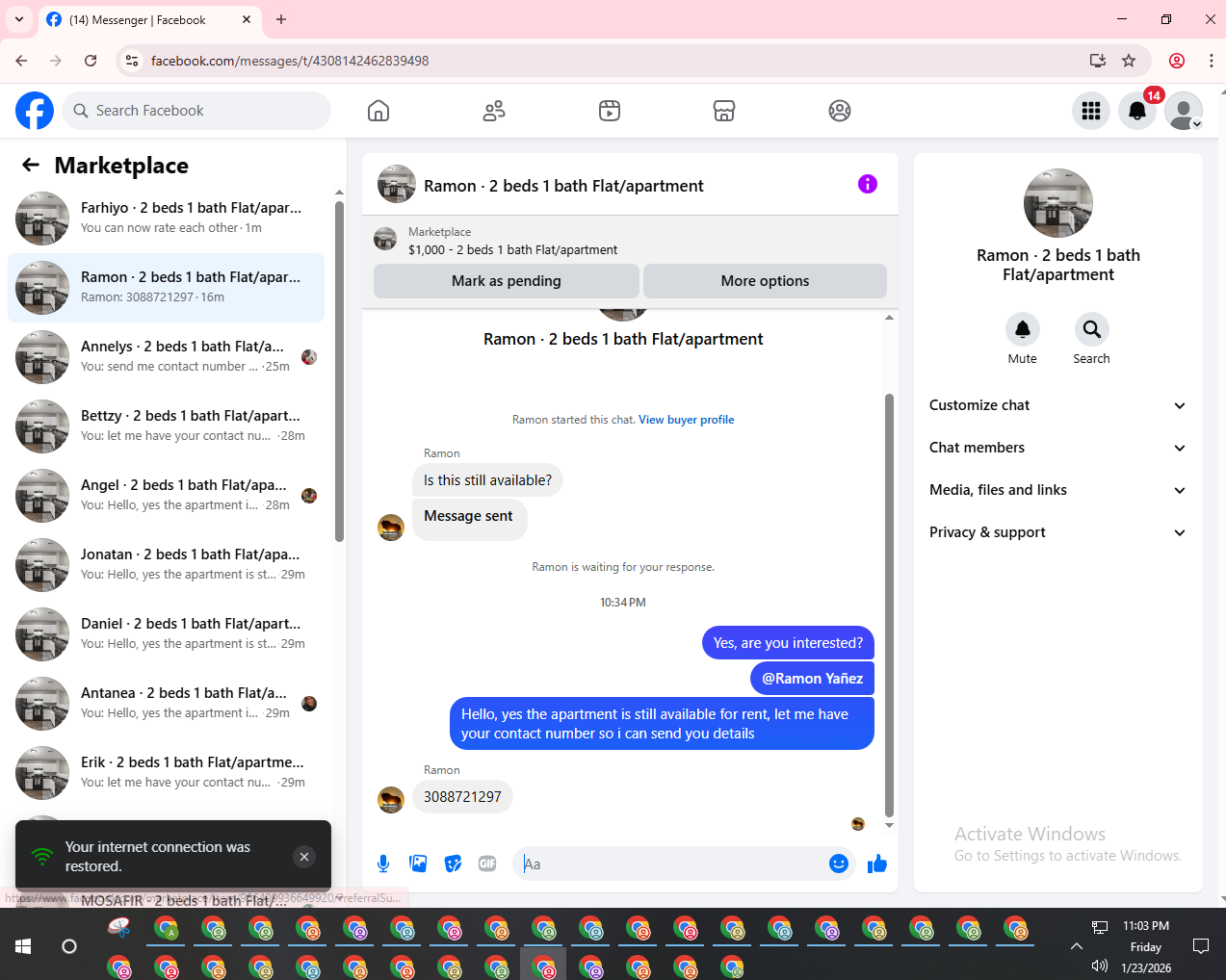
Task: Open Antanea conversation
Action: 166,704
